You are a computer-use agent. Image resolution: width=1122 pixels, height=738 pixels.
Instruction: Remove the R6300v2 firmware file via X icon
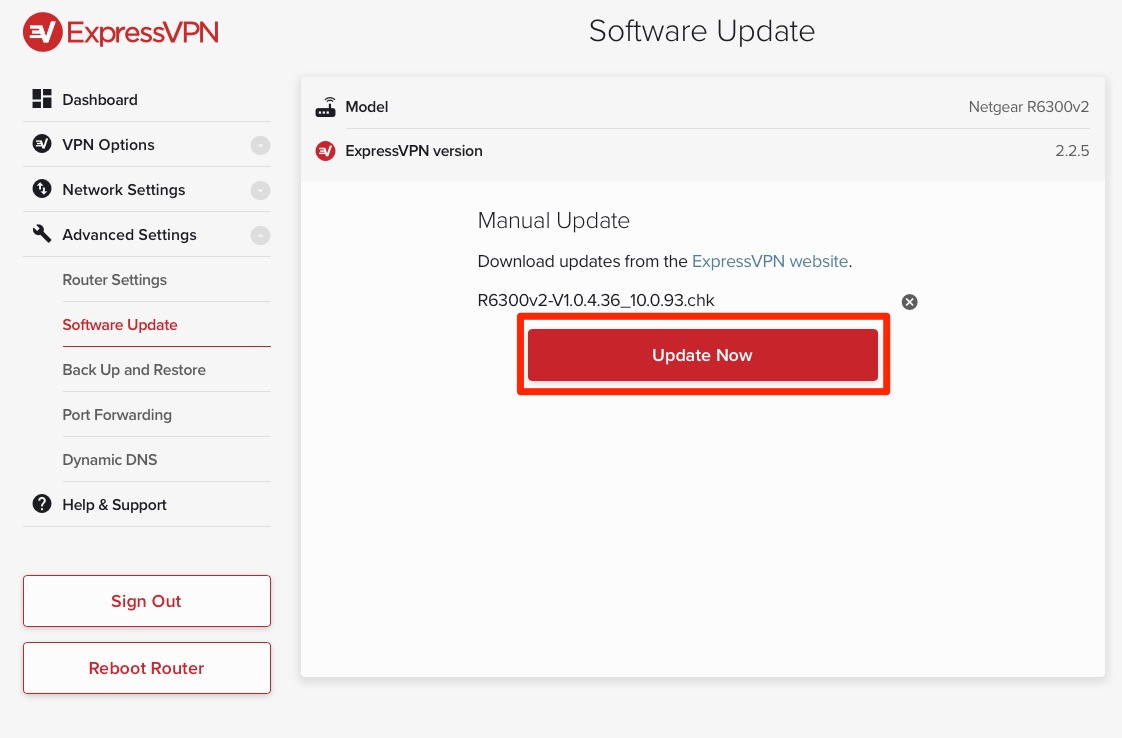click(x=909, y=301)
